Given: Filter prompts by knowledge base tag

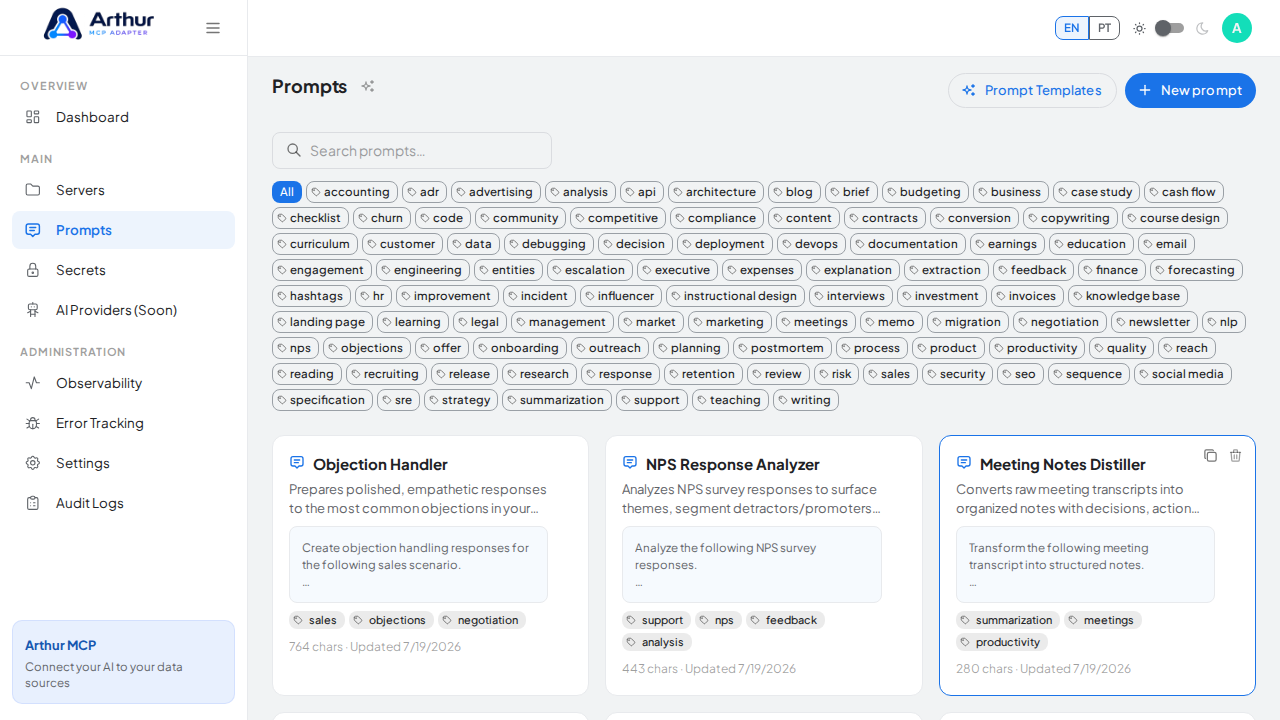Looking at the screenshot, I should click(x=1128, y=296).
